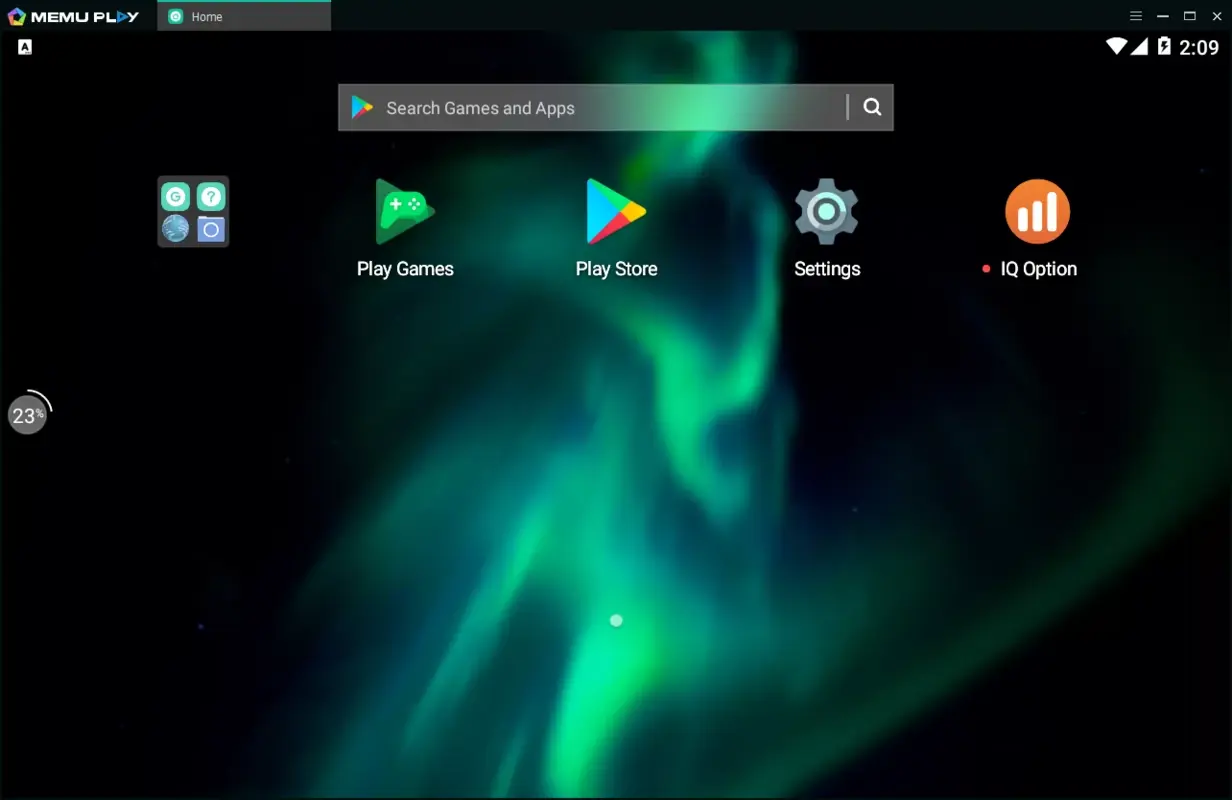Launch Play Games
1232x800 pixels.
pos(404,211)
